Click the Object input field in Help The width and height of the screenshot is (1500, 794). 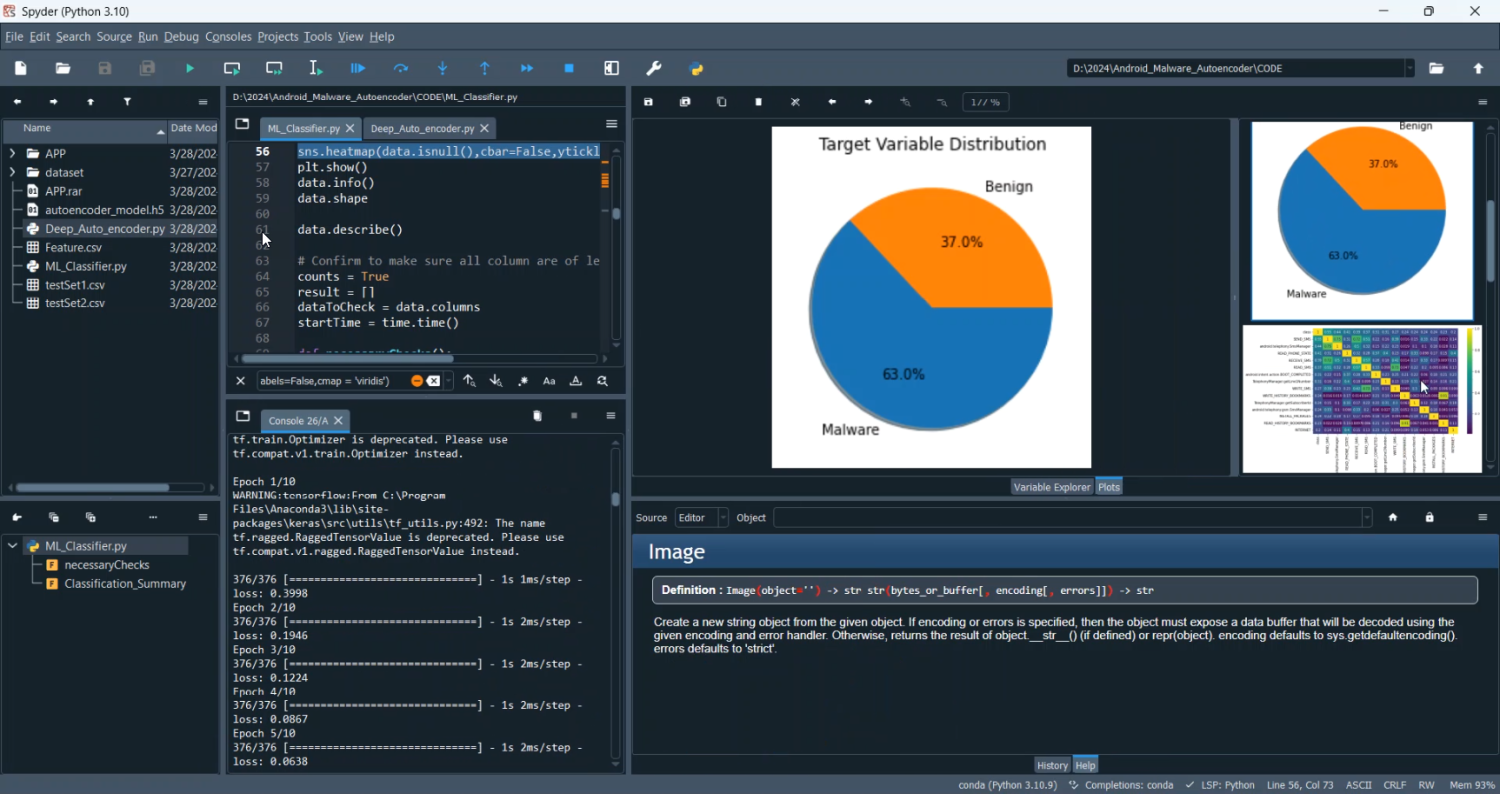pos(1068,517)
